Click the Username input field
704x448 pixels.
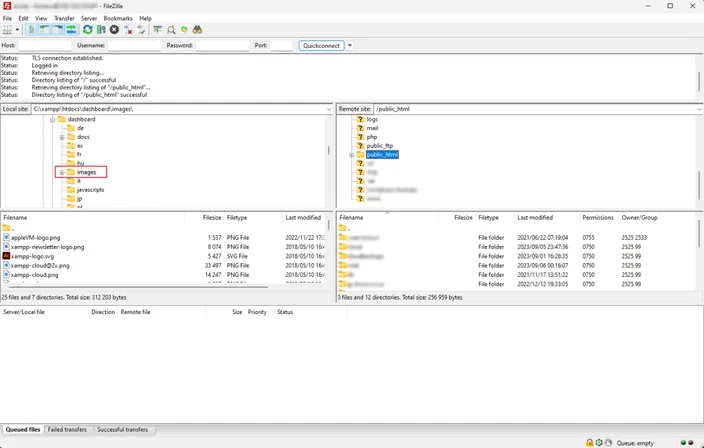click(134, 45)
